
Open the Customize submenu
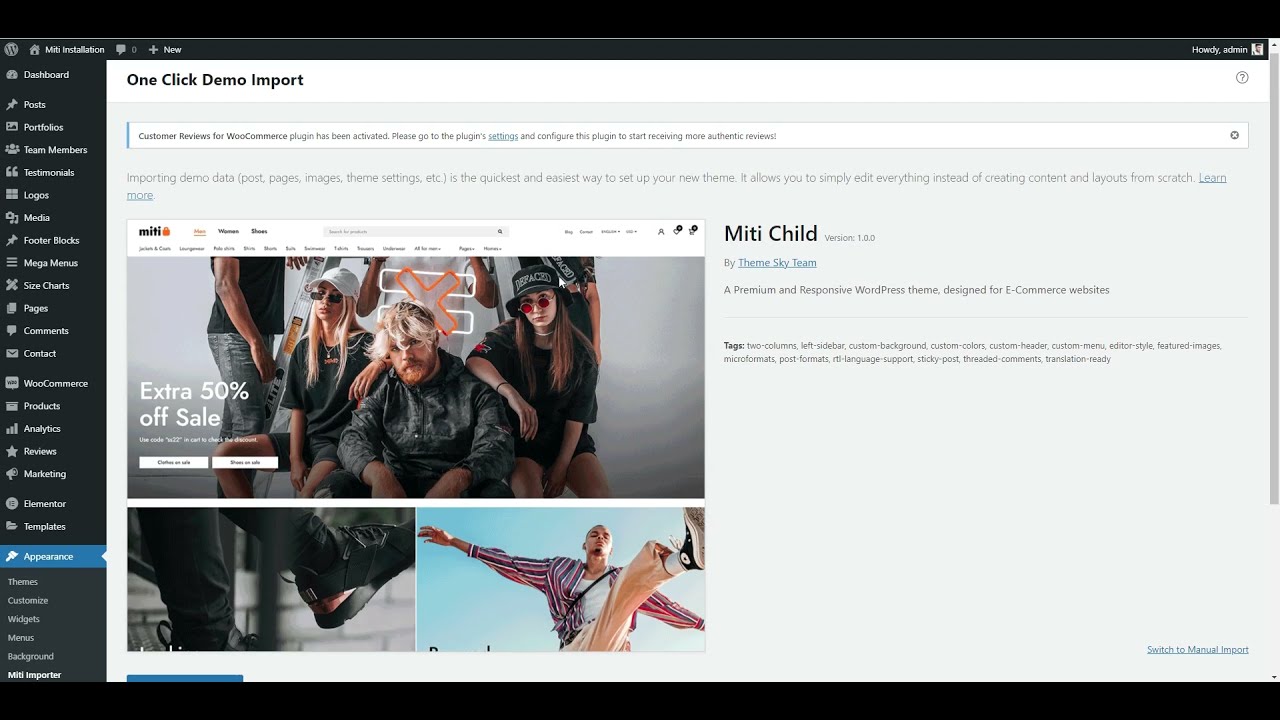[28, 601]
